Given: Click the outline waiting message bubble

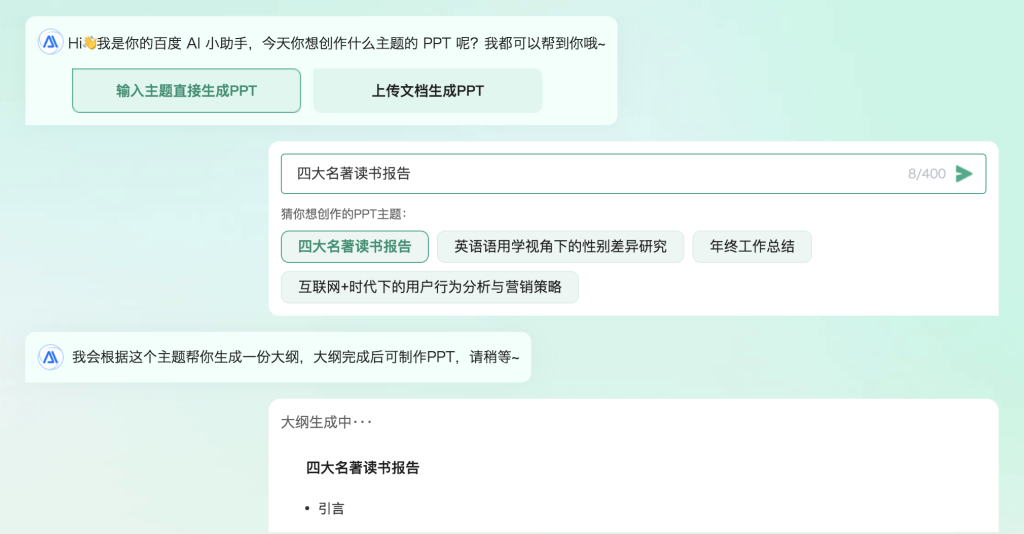Looking at the screenshot, I should (278, 357).
